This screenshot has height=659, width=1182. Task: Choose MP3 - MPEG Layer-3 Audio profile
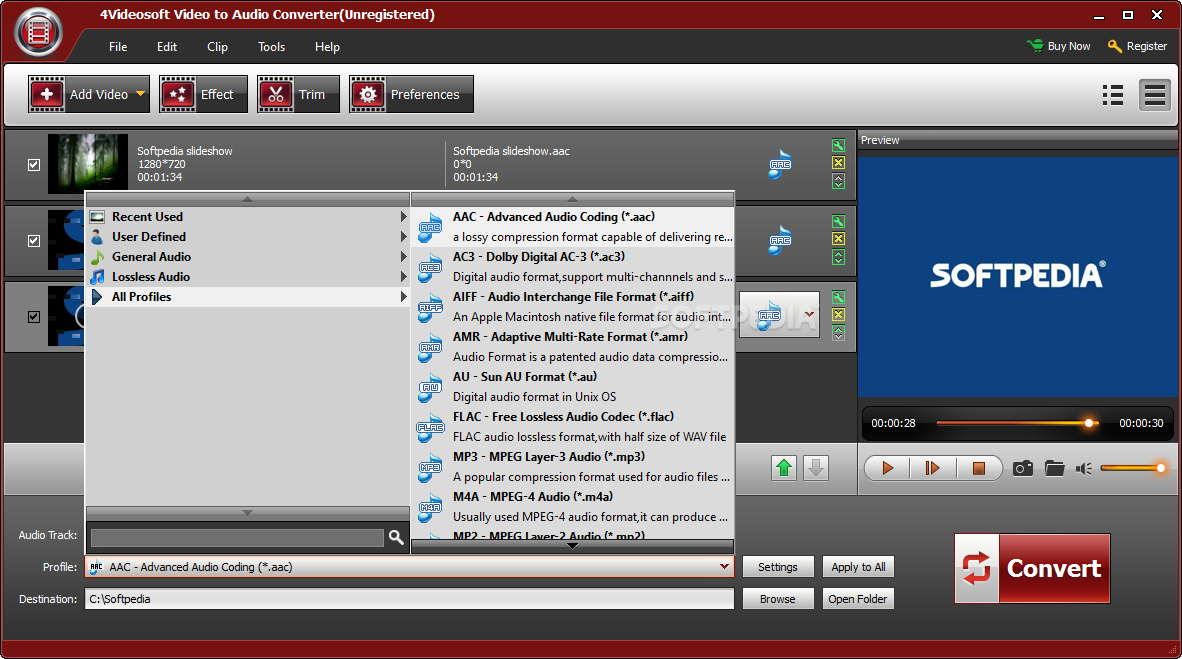[x=573, y=467]
